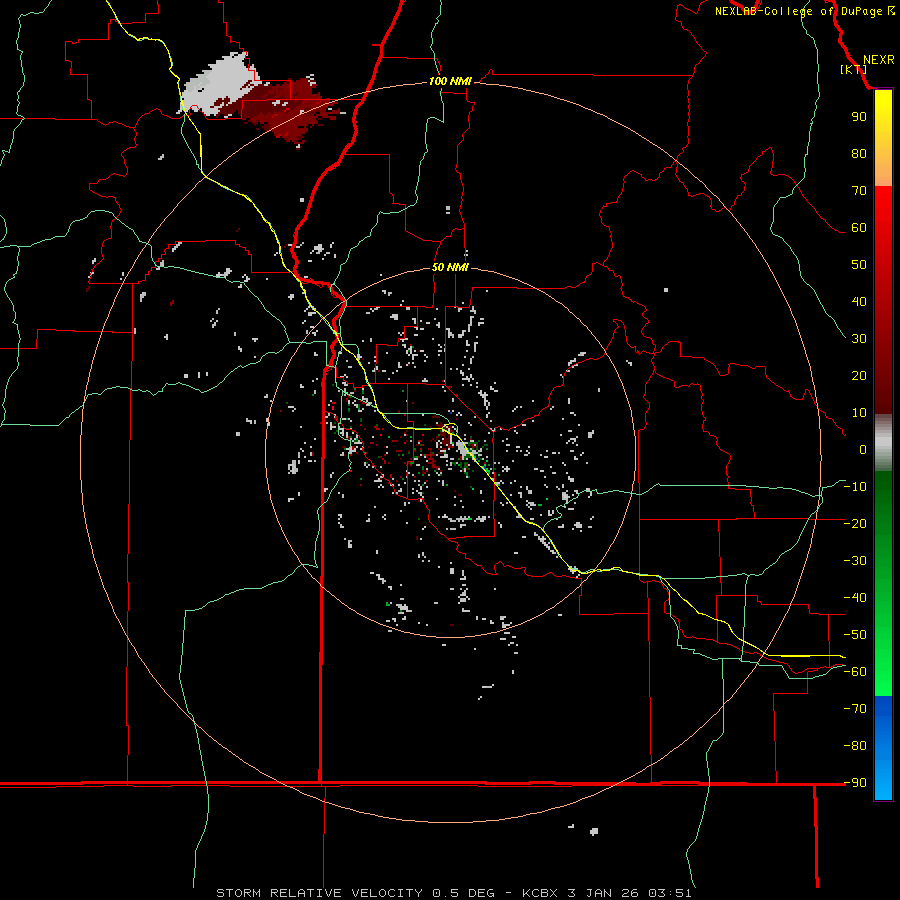The height and width of the screenshot is (900, 900).
Task: Click the positive "80" velocity scale label
Action: [859, 153]
